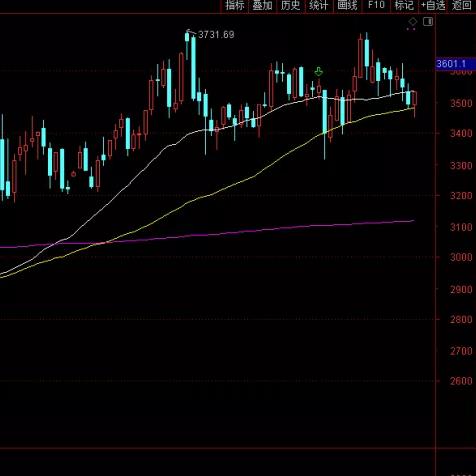Open the F10 company info page
Image resolution: width=476 pixels, height=476 pixels.
click(x=376, y=5)
